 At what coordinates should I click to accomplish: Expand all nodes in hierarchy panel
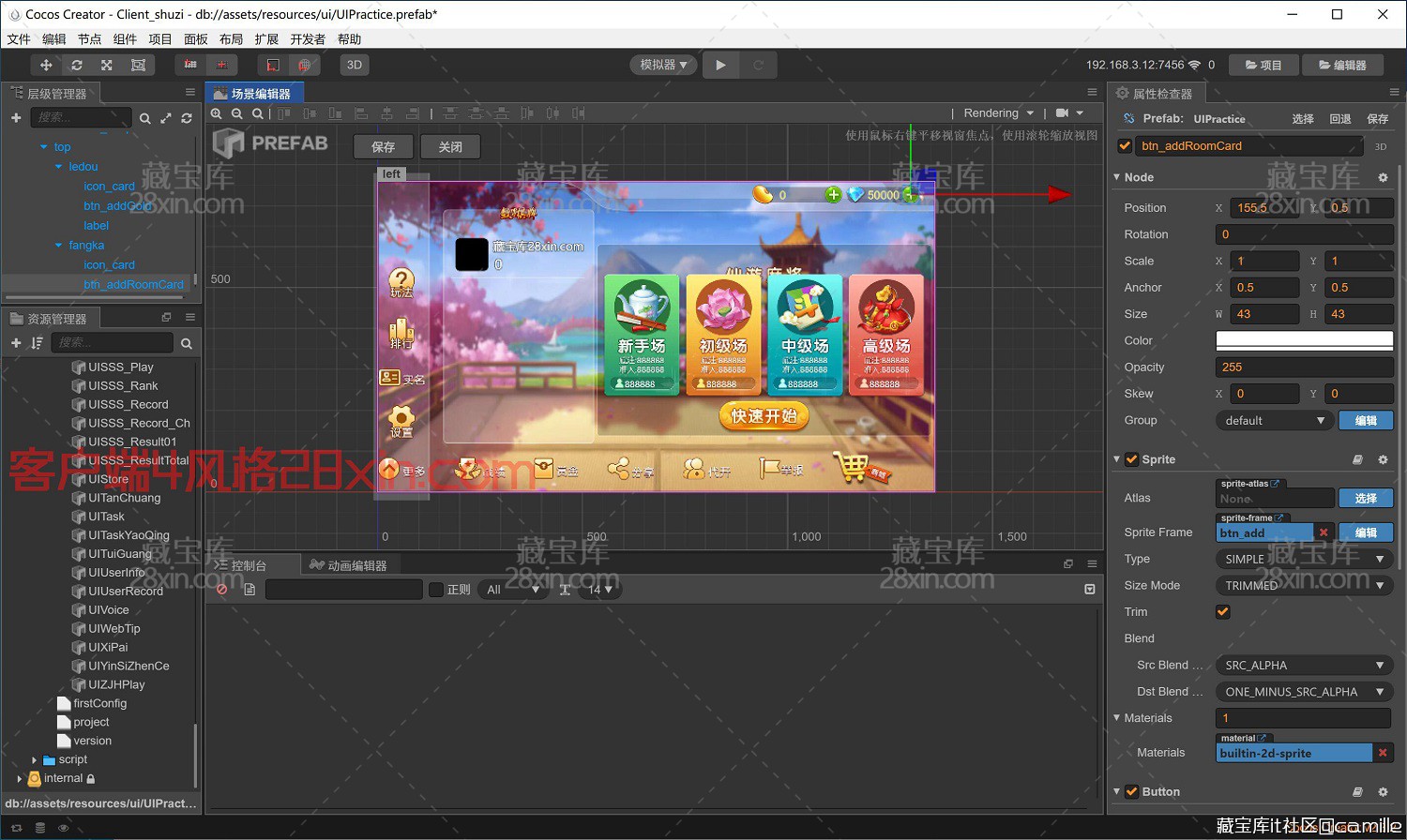(166, 118)
